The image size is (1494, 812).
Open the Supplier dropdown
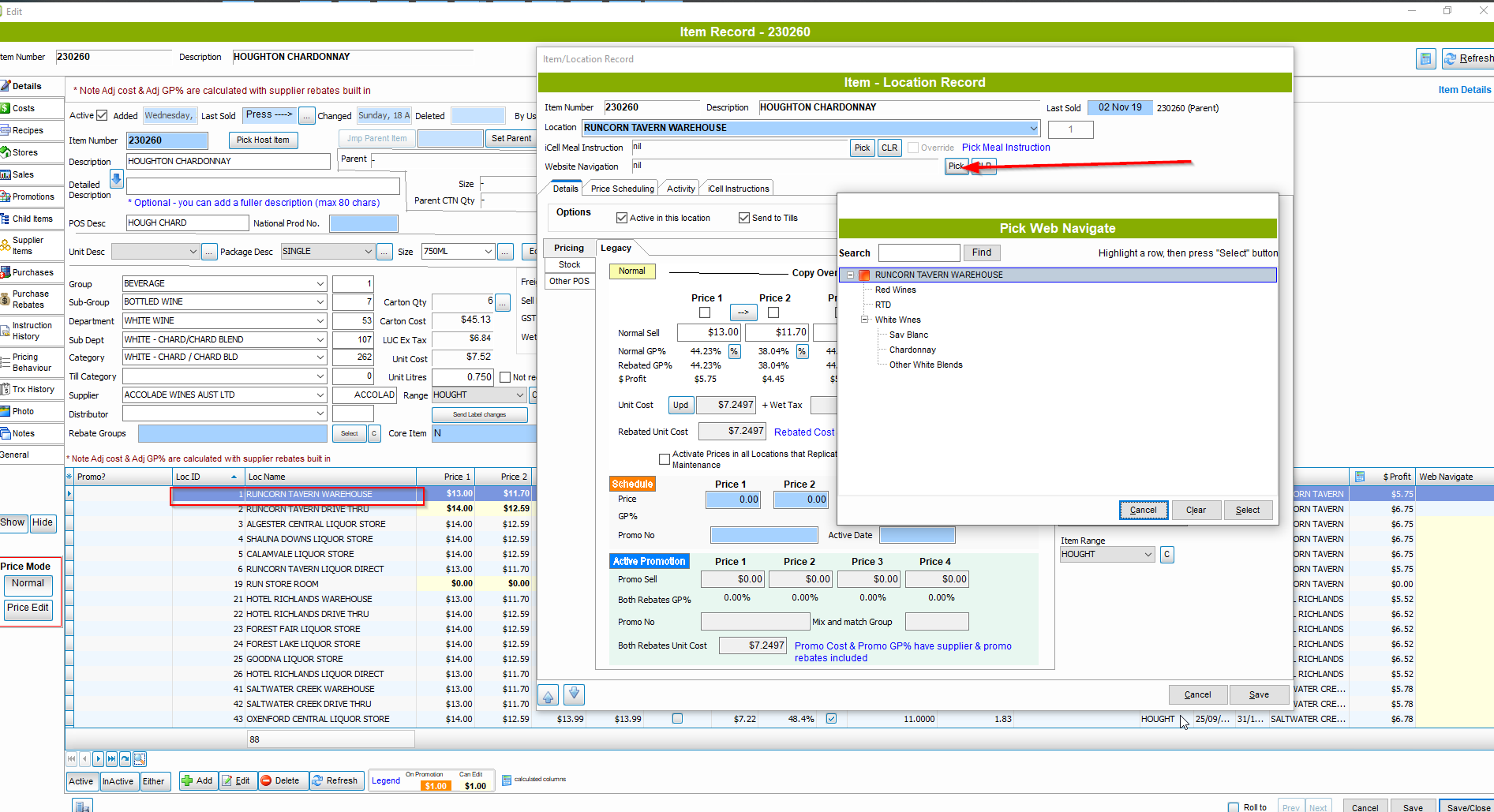[x=320, y=395]
